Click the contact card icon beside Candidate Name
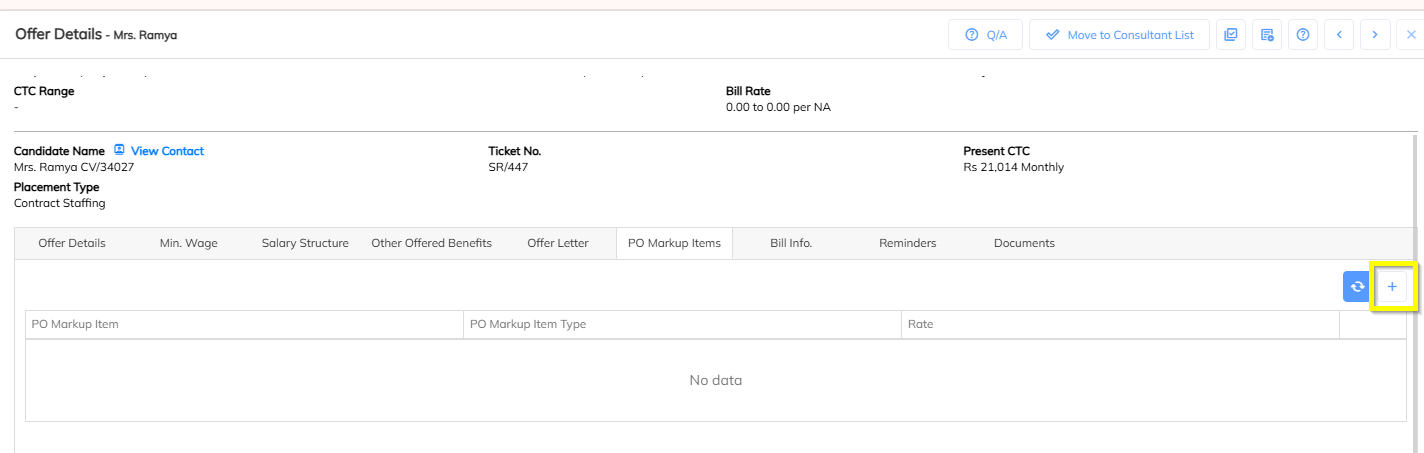 (x=119, y=150)
